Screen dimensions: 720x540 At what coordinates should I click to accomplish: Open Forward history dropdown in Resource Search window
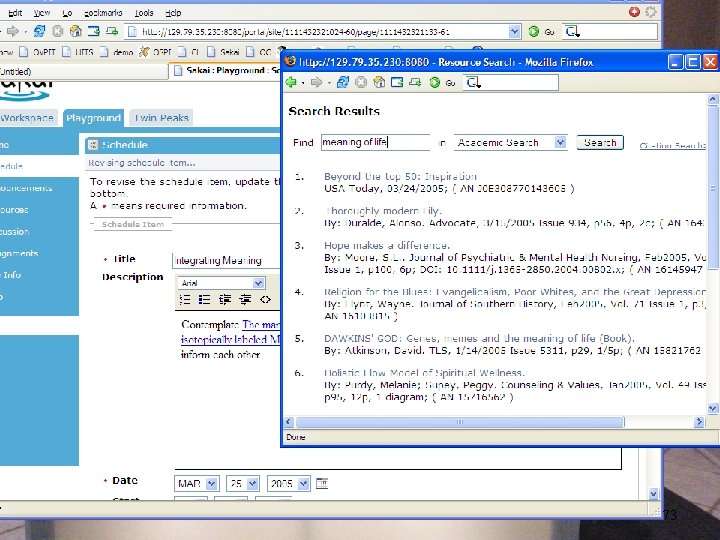[329, 83]
